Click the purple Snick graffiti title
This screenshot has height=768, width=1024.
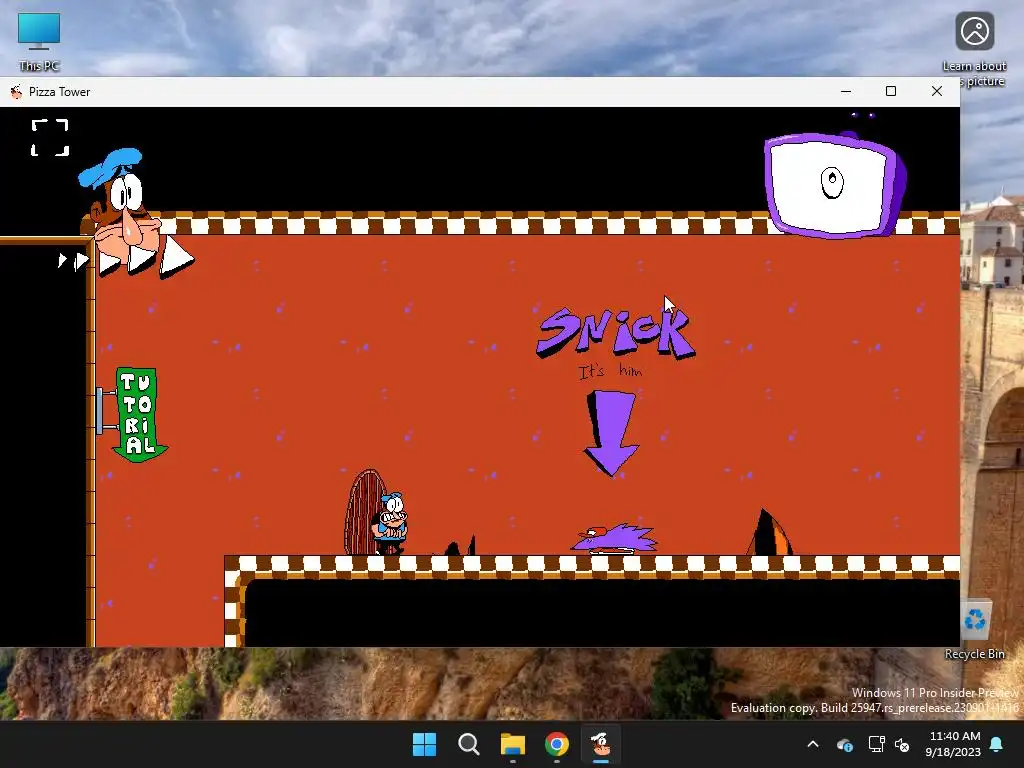[615, 332]
